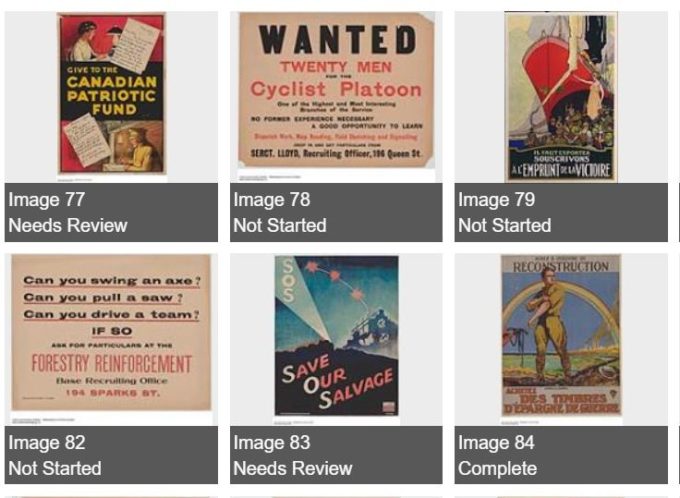Click the Image 84 label
680x498 pixels.
tap(496, 442)
